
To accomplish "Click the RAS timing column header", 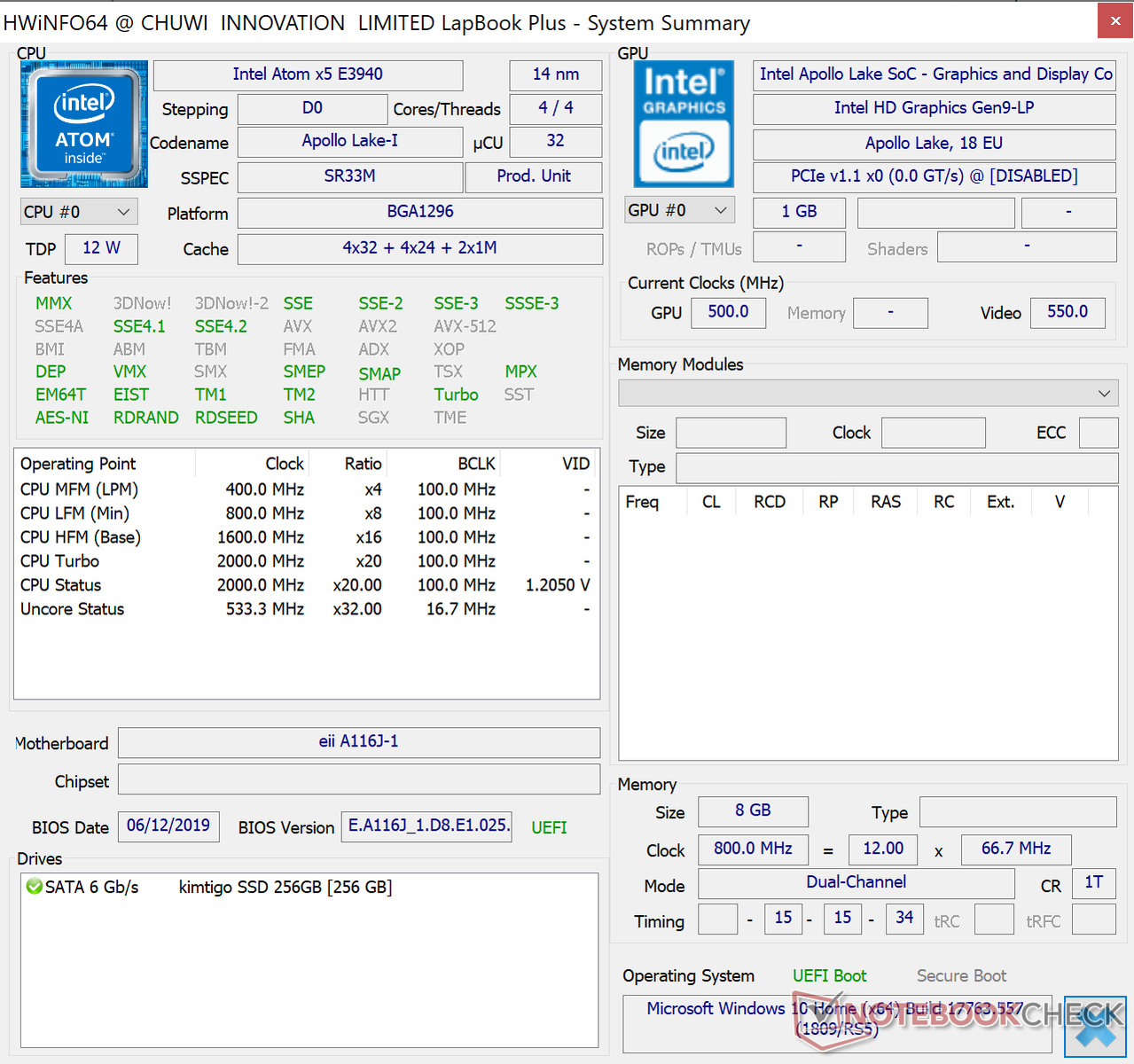I will (886, 502).
